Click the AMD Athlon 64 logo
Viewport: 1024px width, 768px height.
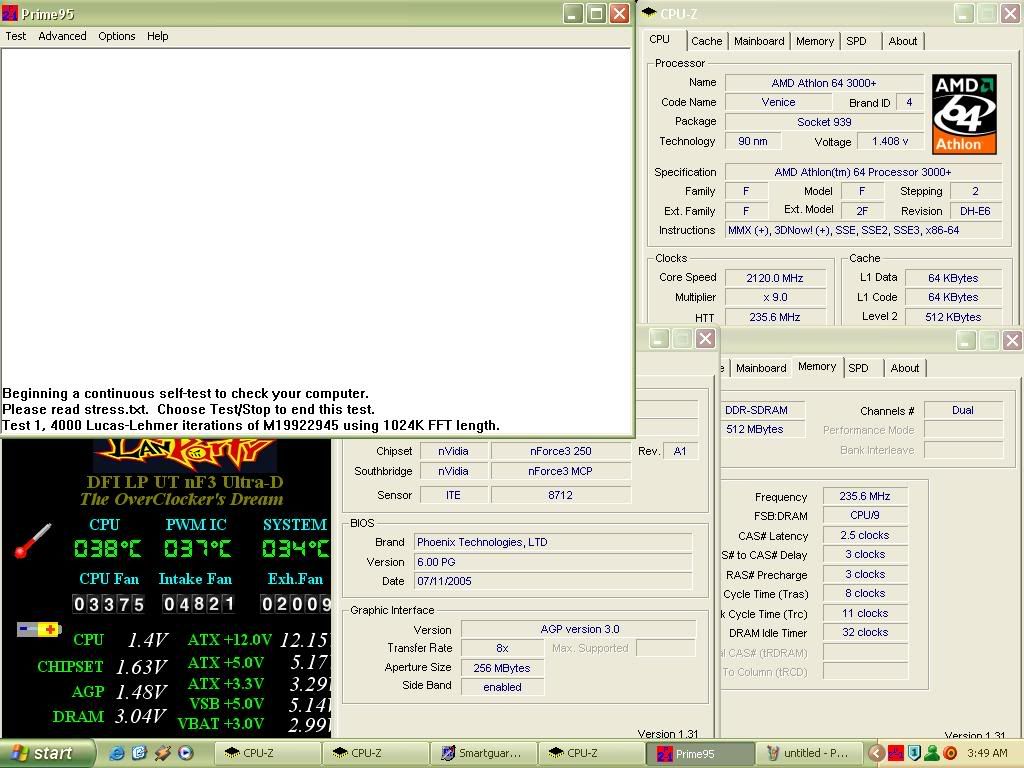(964, 114)
